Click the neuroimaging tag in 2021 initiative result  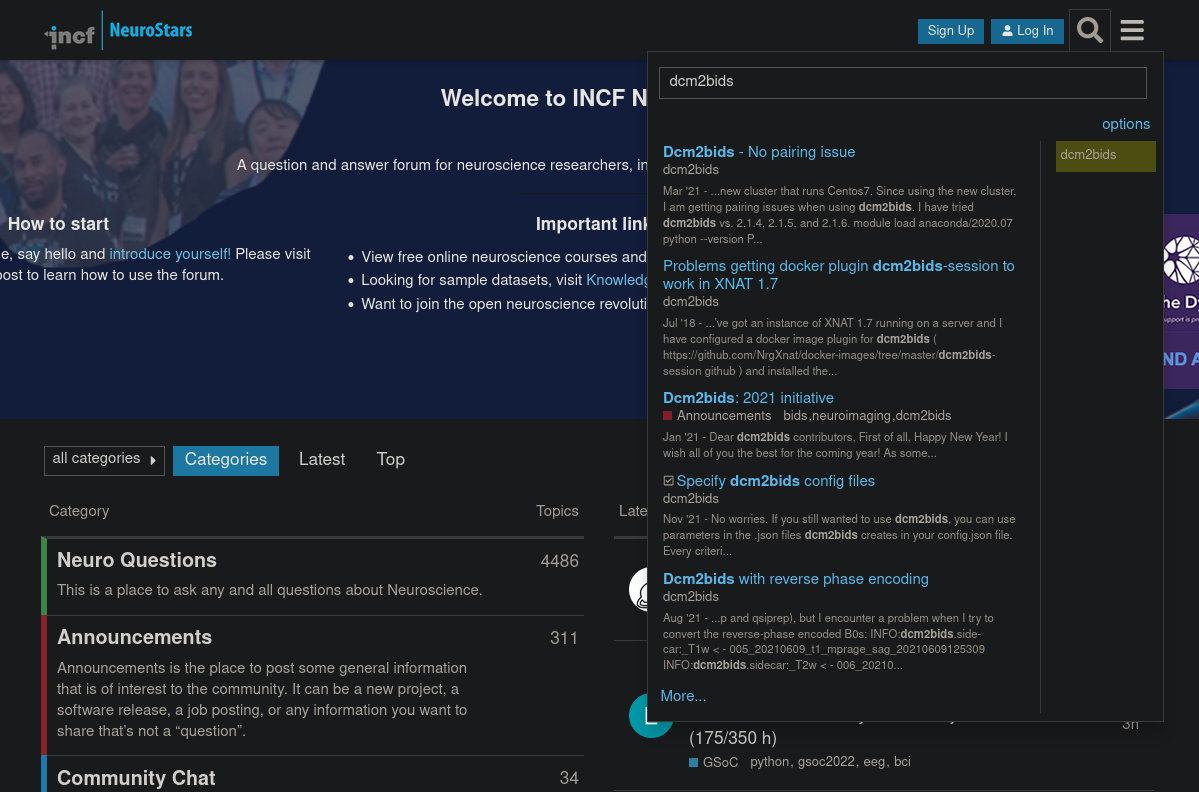click(x=851, y=416)
